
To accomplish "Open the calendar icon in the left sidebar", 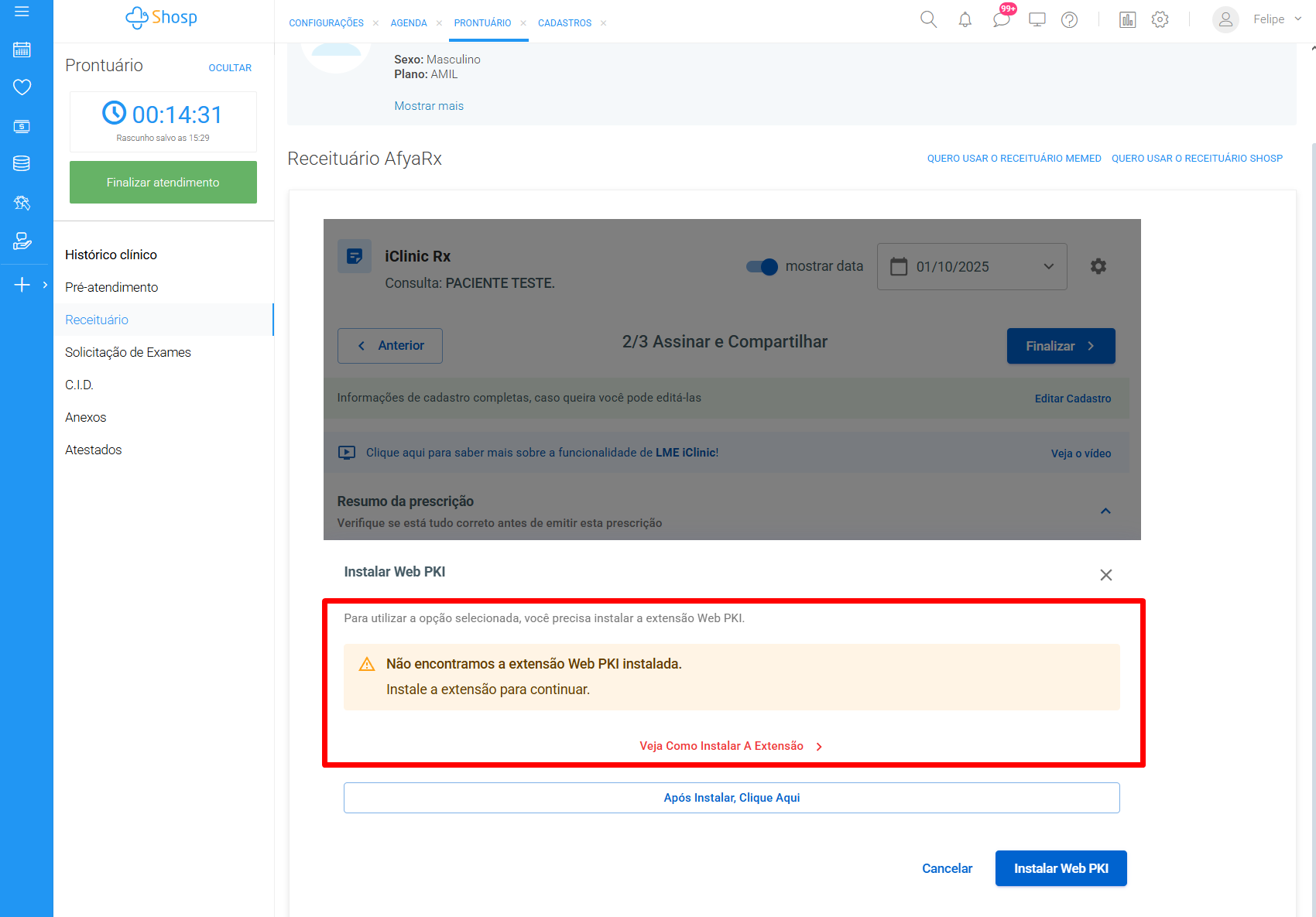I will tap(22, 50).
